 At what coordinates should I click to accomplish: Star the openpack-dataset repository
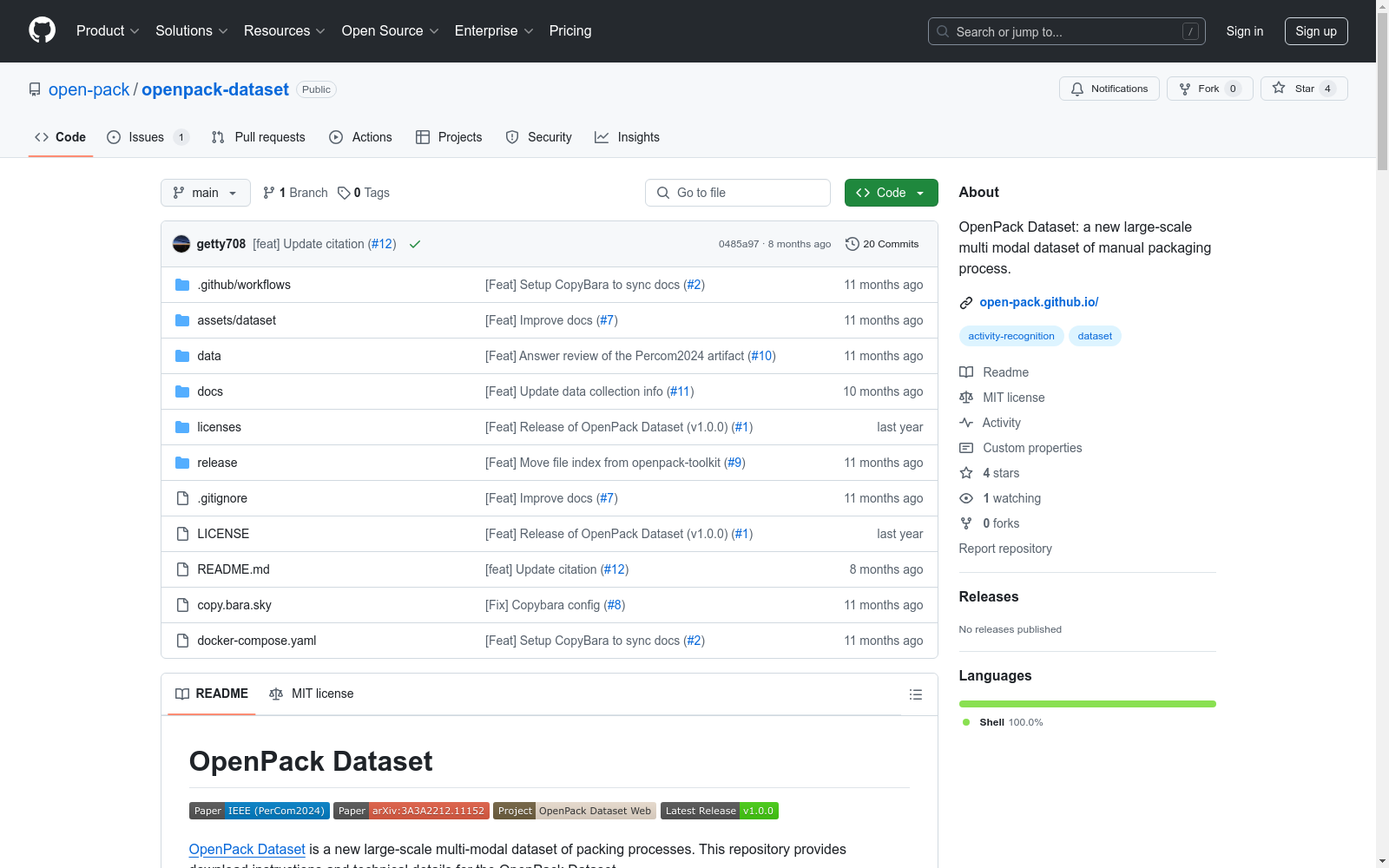click(x=1302, y=88)
